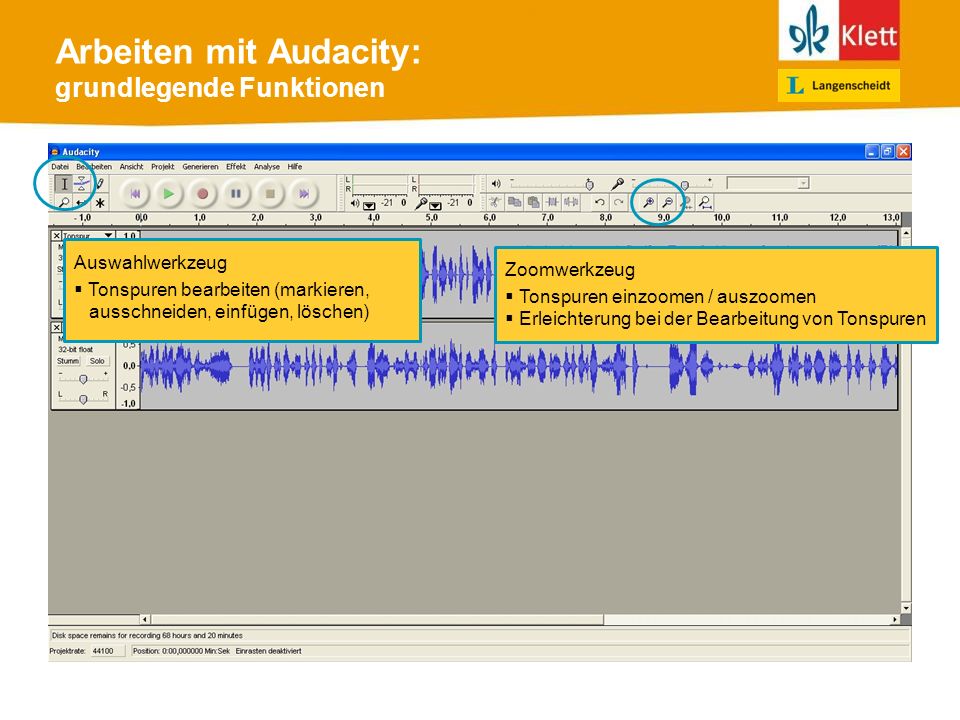
Task: Mute the second track with Stumm
Action: pos(68,361)
